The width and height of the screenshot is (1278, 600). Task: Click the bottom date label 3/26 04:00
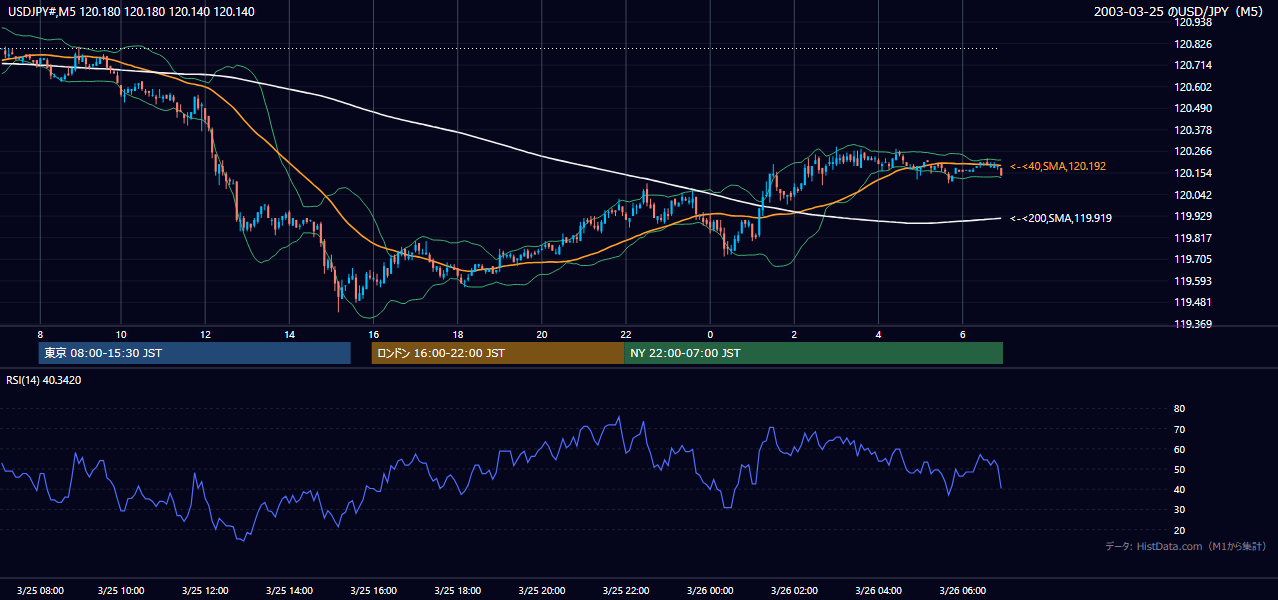pos(879,590)
